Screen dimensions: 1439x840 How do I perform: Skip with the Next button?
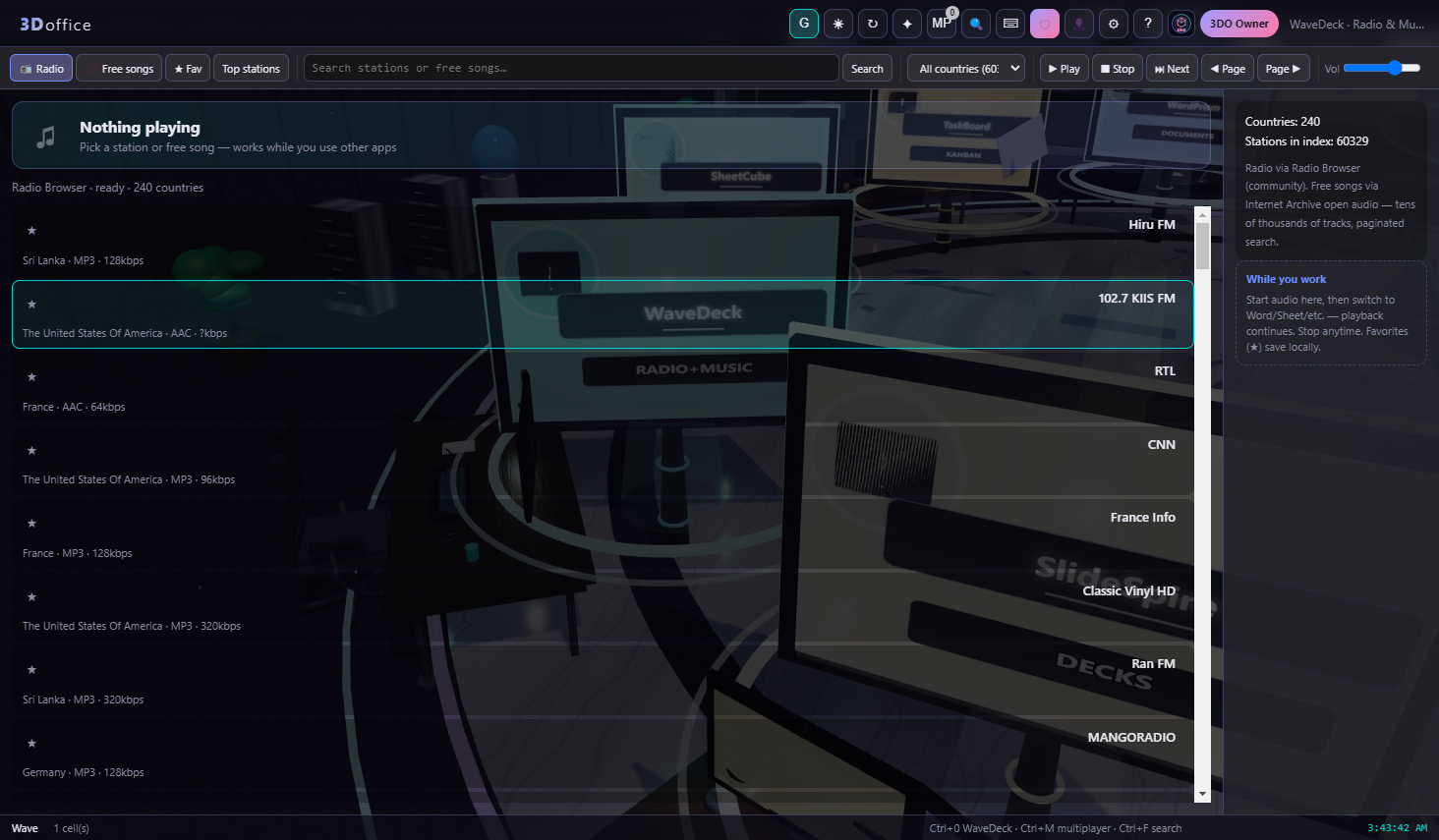tap(1172, 68)
